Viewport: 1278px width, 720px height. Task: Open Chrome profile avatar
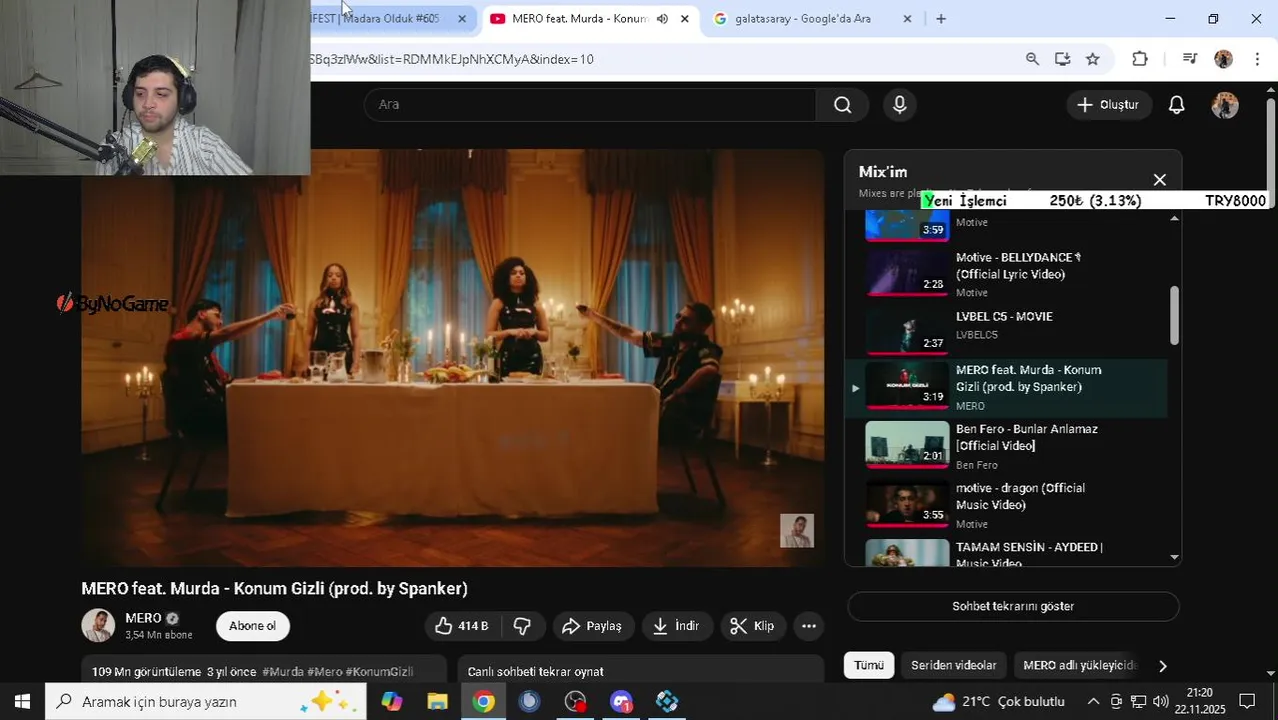[x=1223, y=59]
